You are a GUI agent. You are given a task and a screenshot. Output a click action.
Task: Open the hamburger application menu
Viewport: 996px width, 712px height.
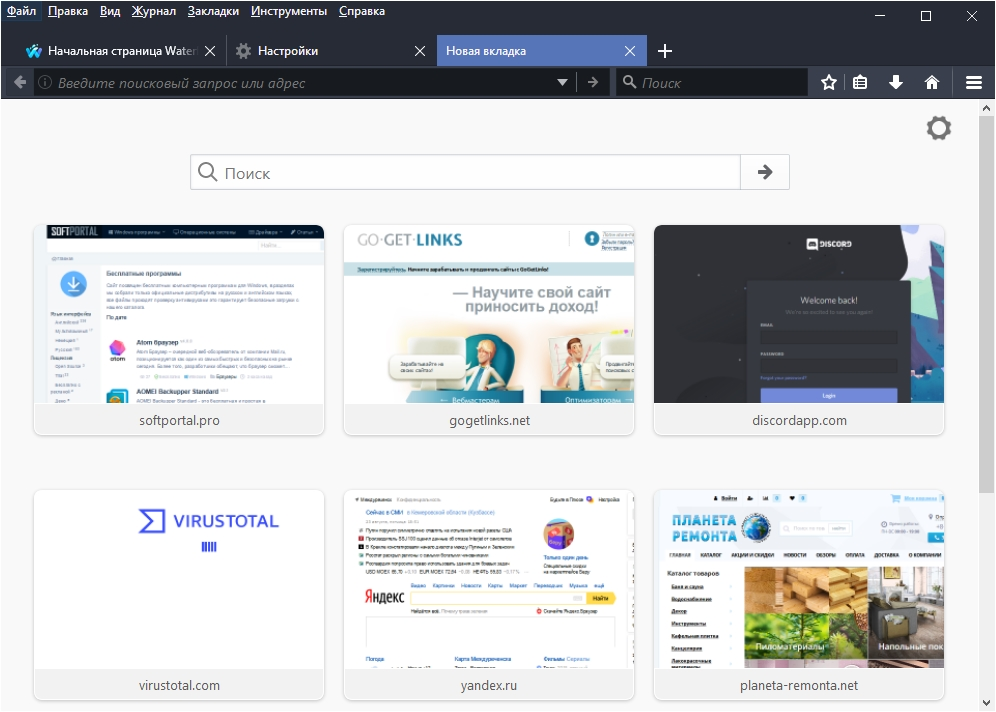point(974,83)
